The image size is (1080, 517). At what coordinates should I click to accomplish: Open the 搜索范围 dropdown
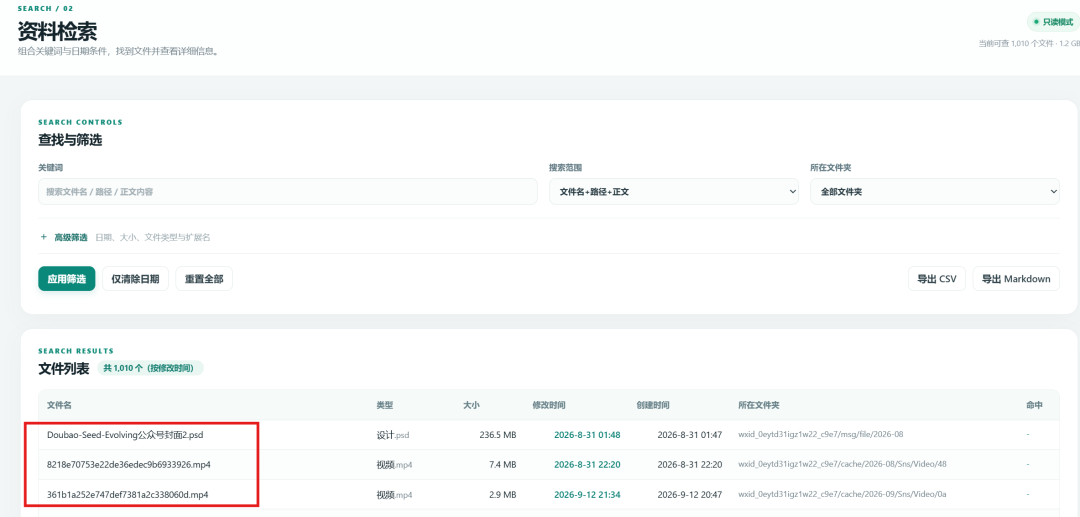pos(674,191)
